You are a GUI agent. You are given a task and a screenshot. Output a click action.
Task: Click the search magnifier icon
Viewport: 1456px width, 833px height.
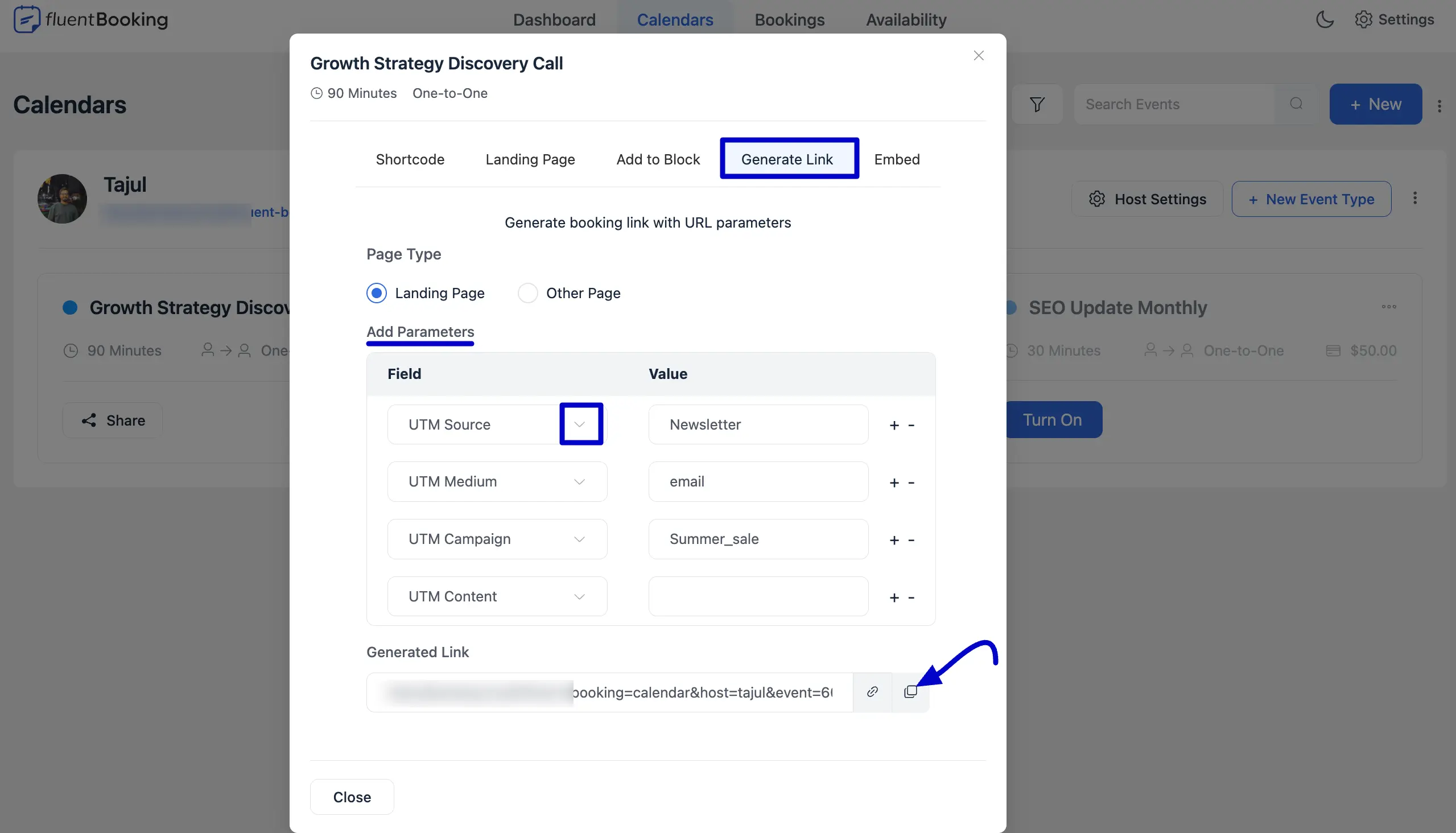[1296, 104]
